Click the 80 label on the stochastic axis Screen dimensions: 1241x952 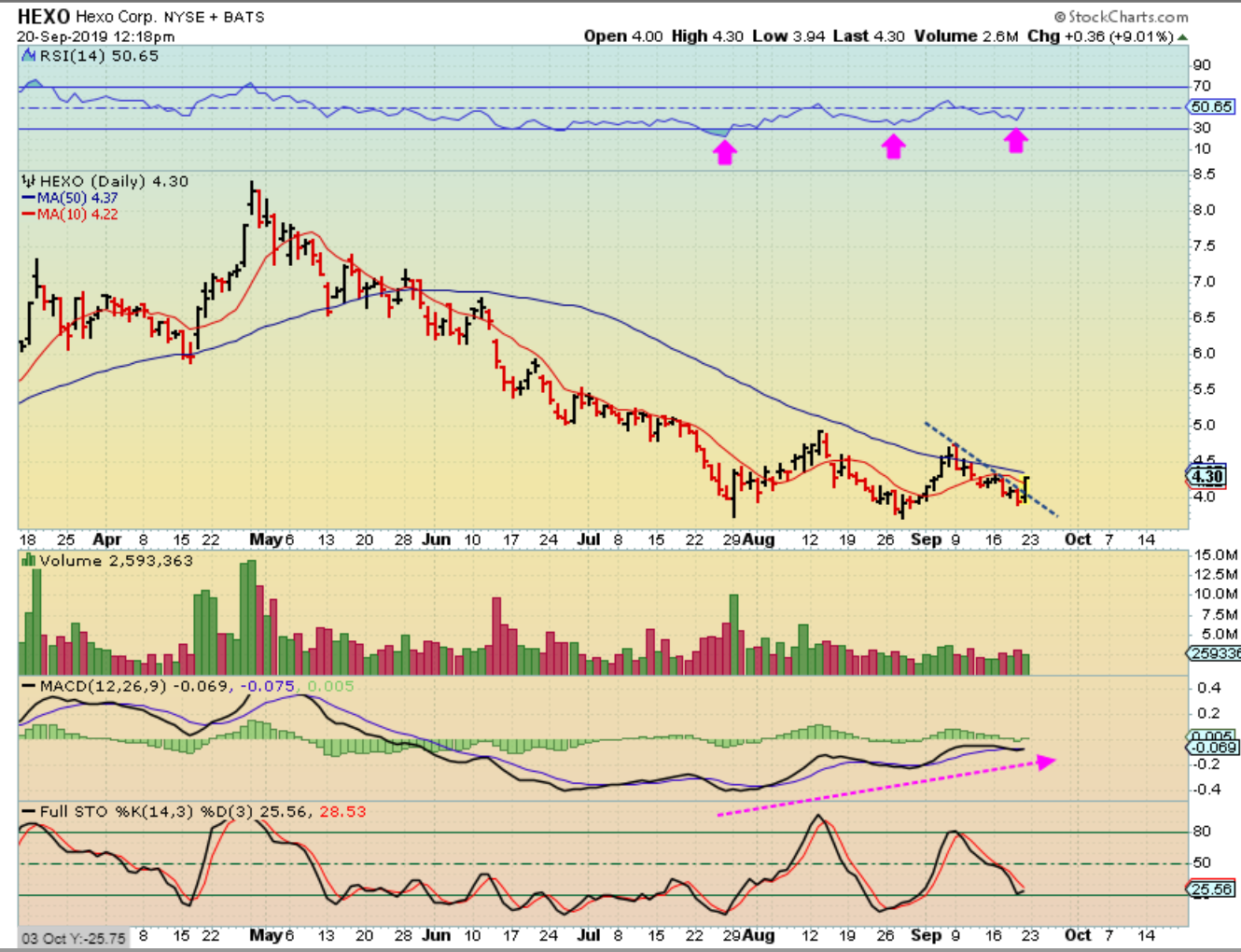click(x=1202, y=832)
